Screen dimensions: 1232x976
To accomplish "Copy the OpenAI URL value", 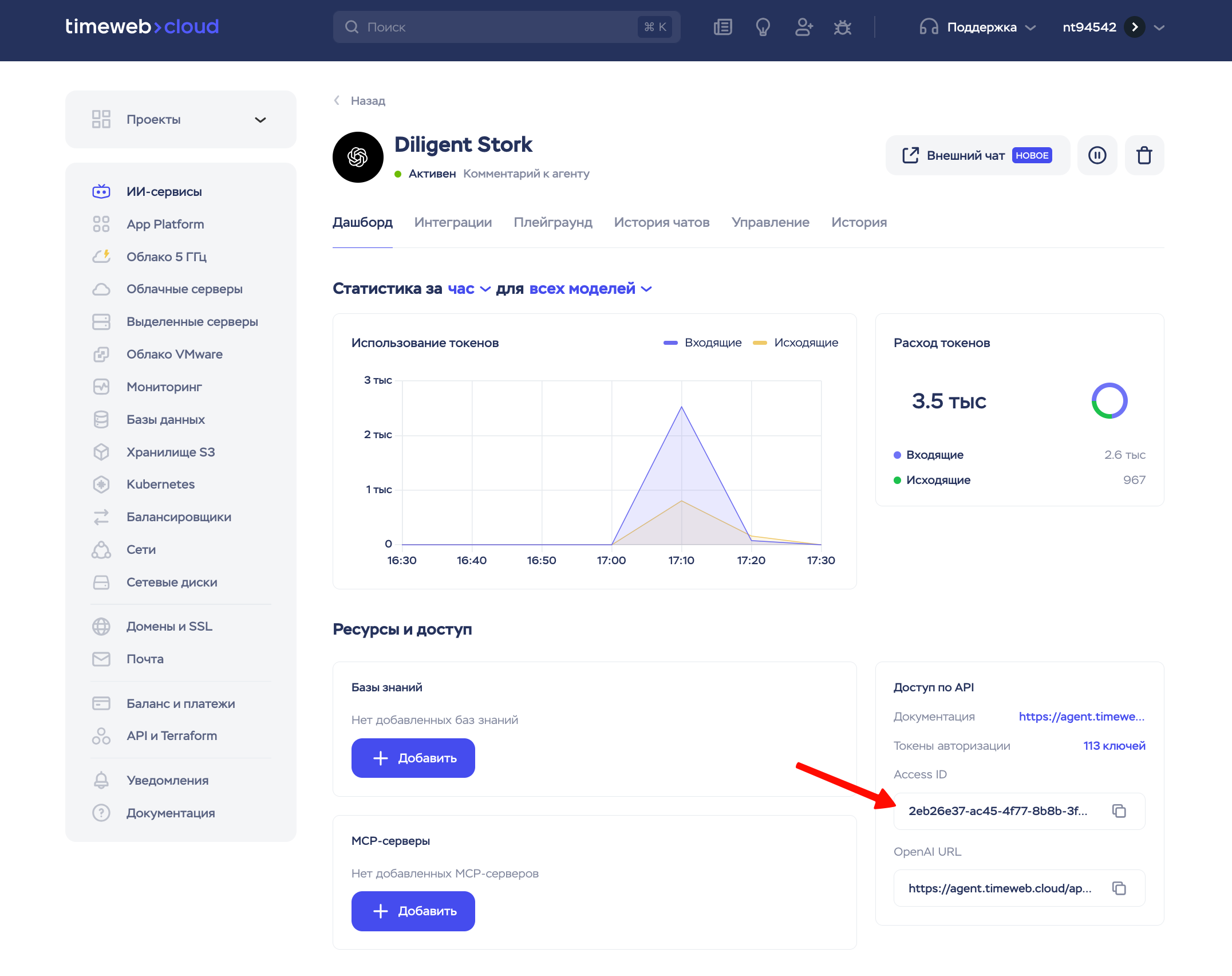I will 1119,888.
